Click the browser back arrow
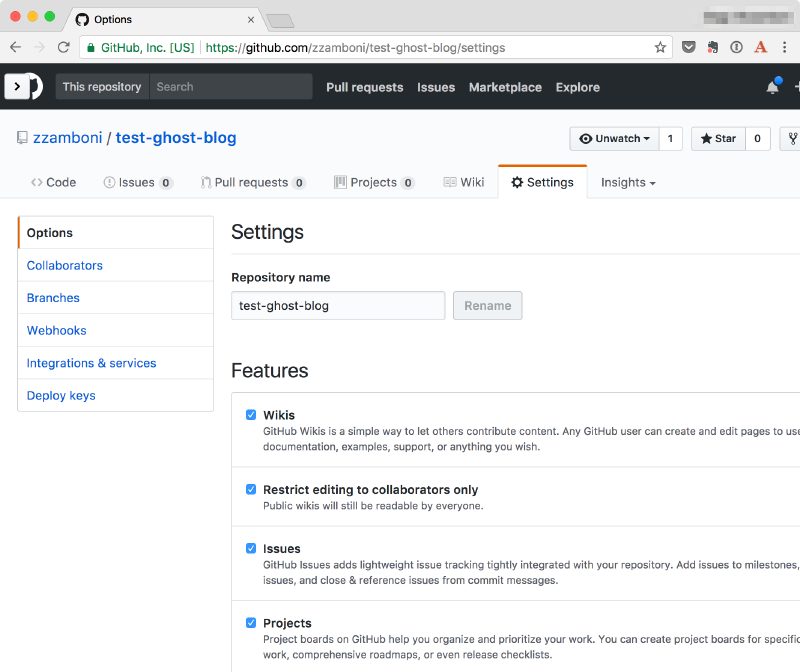The height and width of the screenshot is (672, 800). coord(16,47)
